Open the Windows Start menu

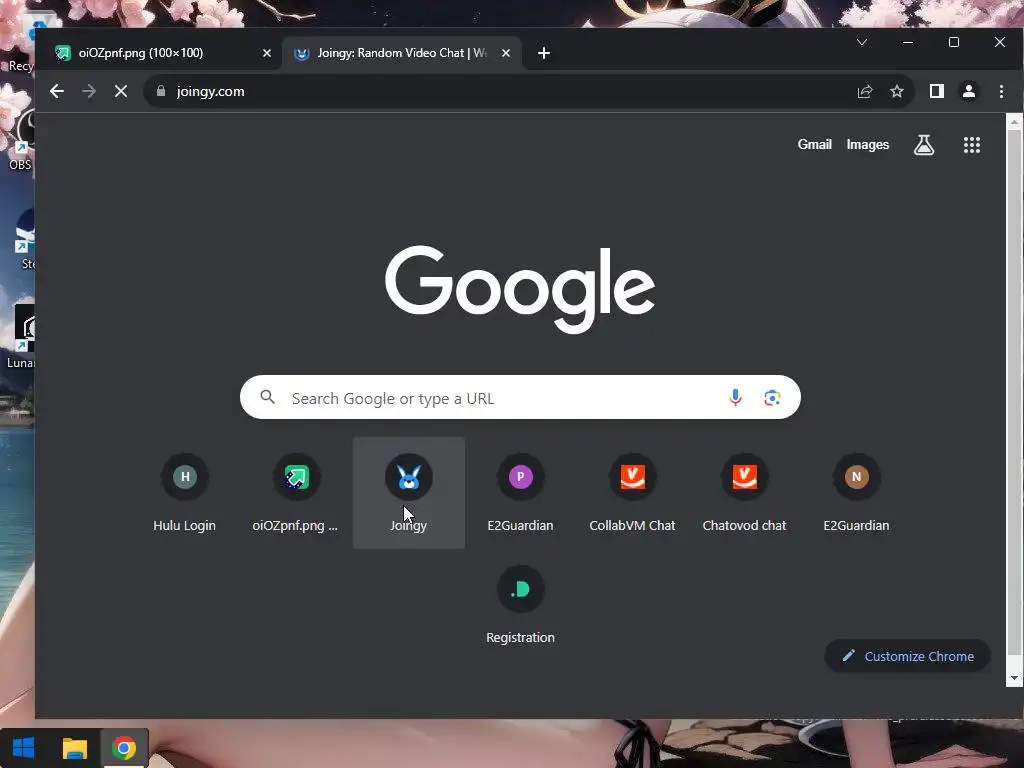24,748
